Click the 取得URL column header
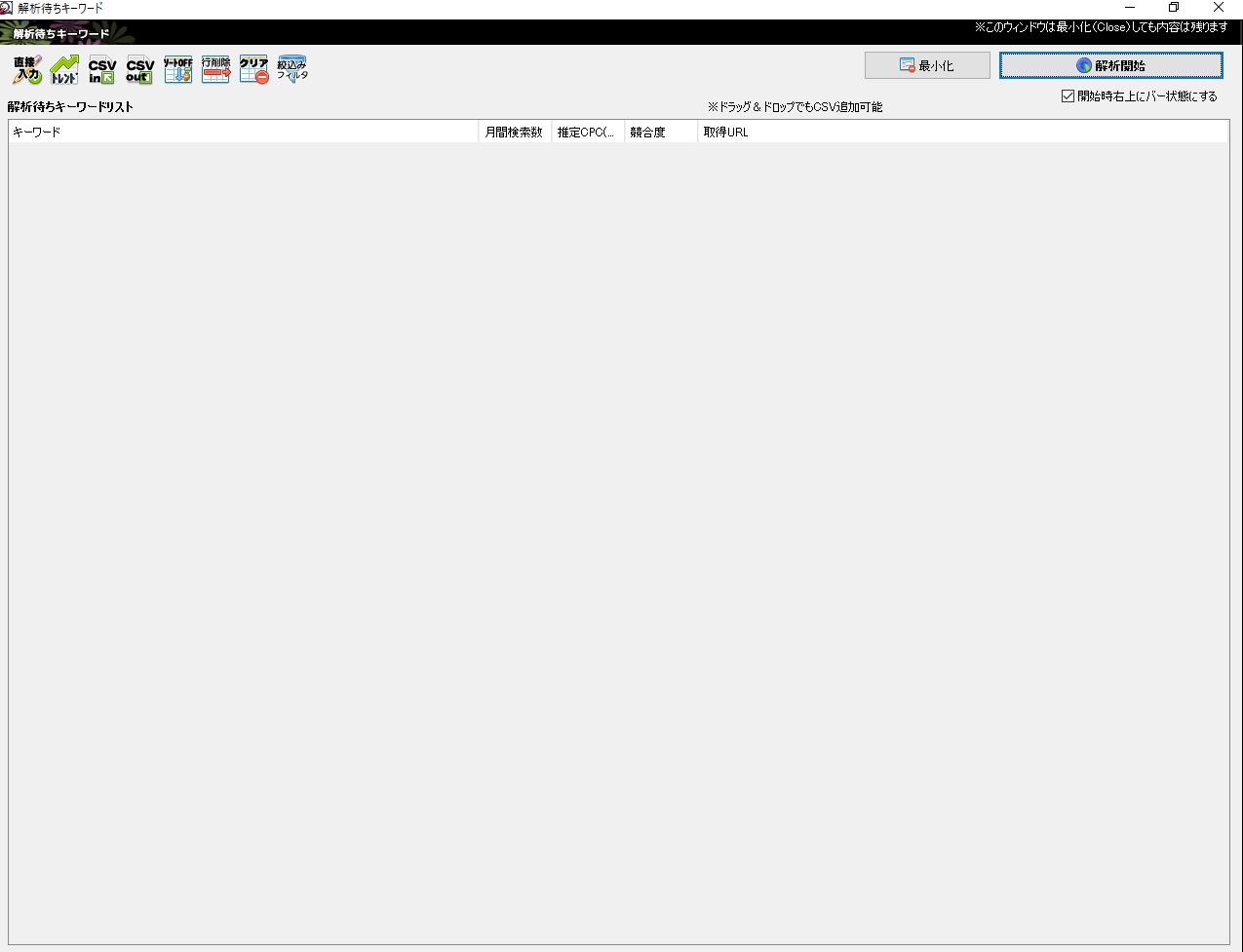1243x952 pixels. point(960,132)
